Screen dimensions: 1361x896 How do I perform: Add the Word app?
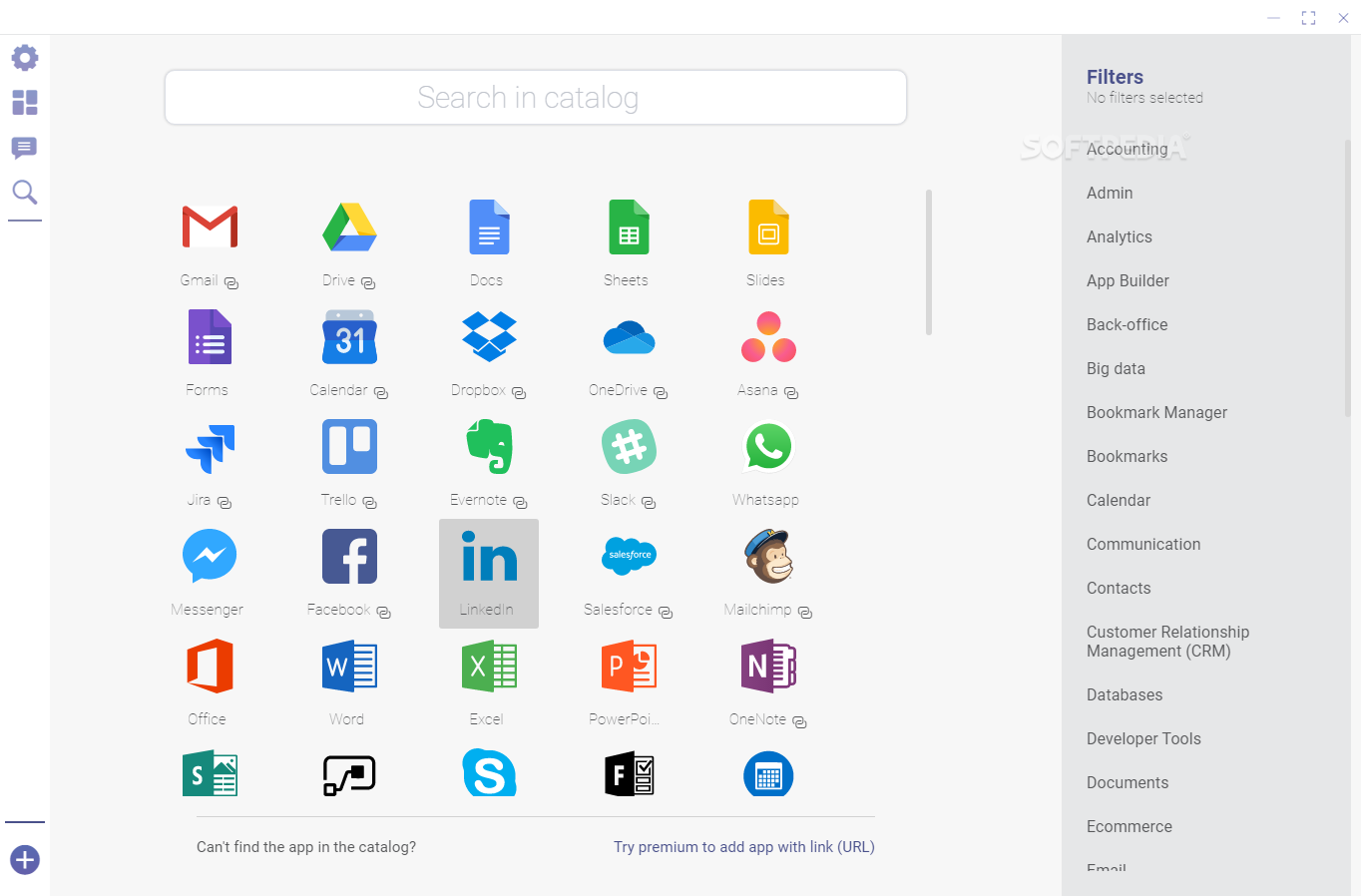point(349,667)
